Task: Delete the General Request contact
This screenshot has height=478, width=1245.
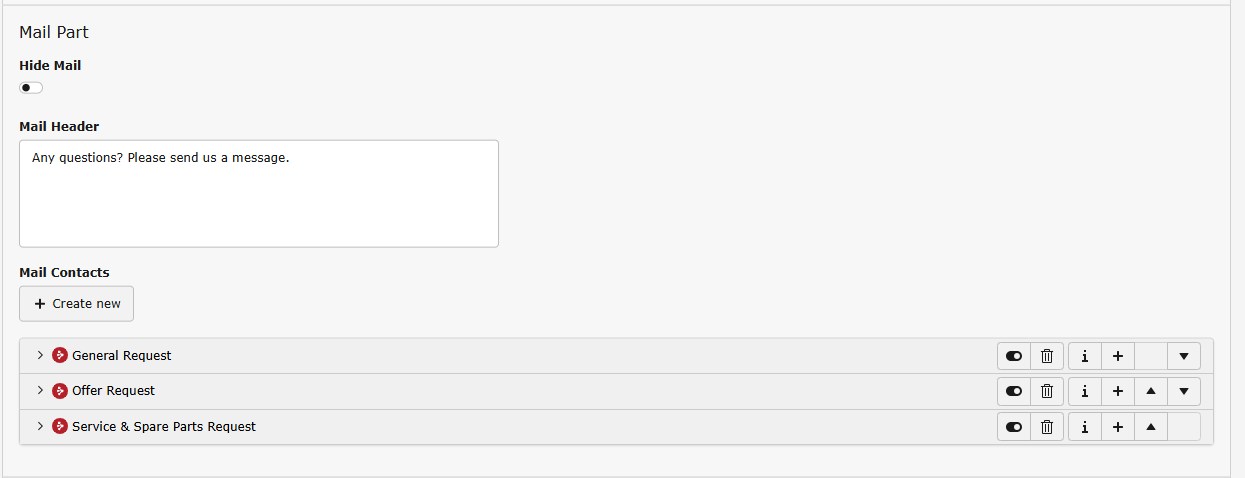Action: 1047,356
